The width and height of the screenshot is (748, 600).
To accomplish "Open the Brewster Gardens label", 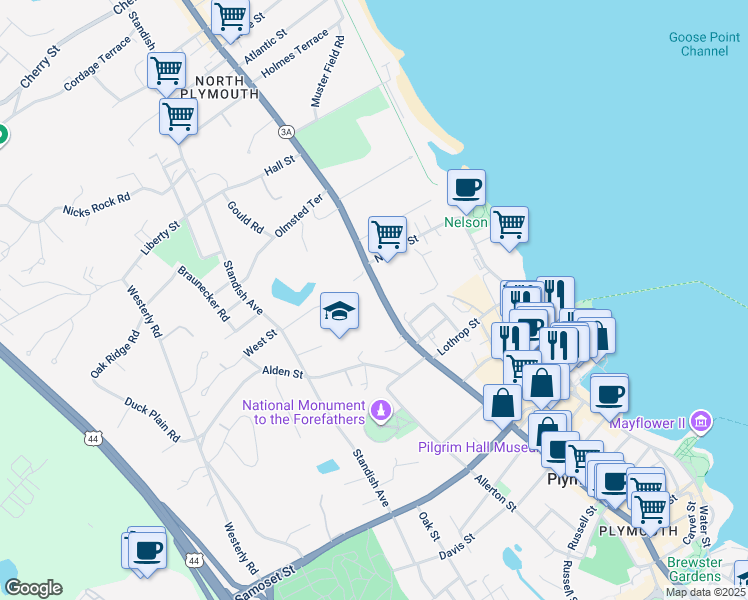I will 695,569.
